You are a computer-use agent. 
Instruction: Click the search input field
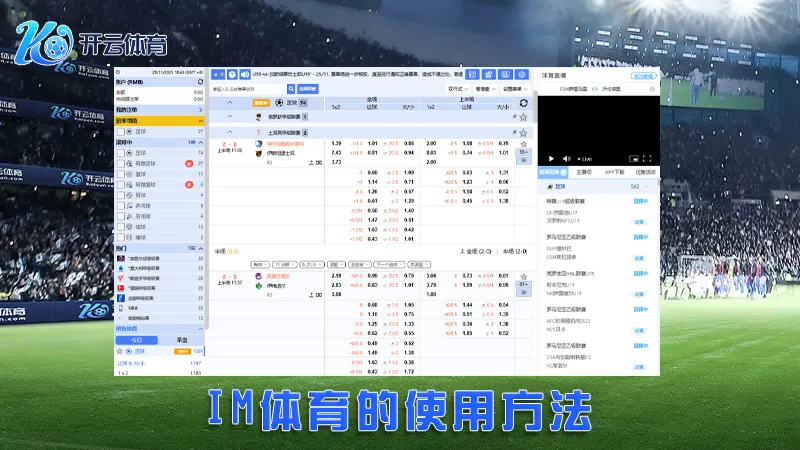pyautogui.click(x=248, y=89)
